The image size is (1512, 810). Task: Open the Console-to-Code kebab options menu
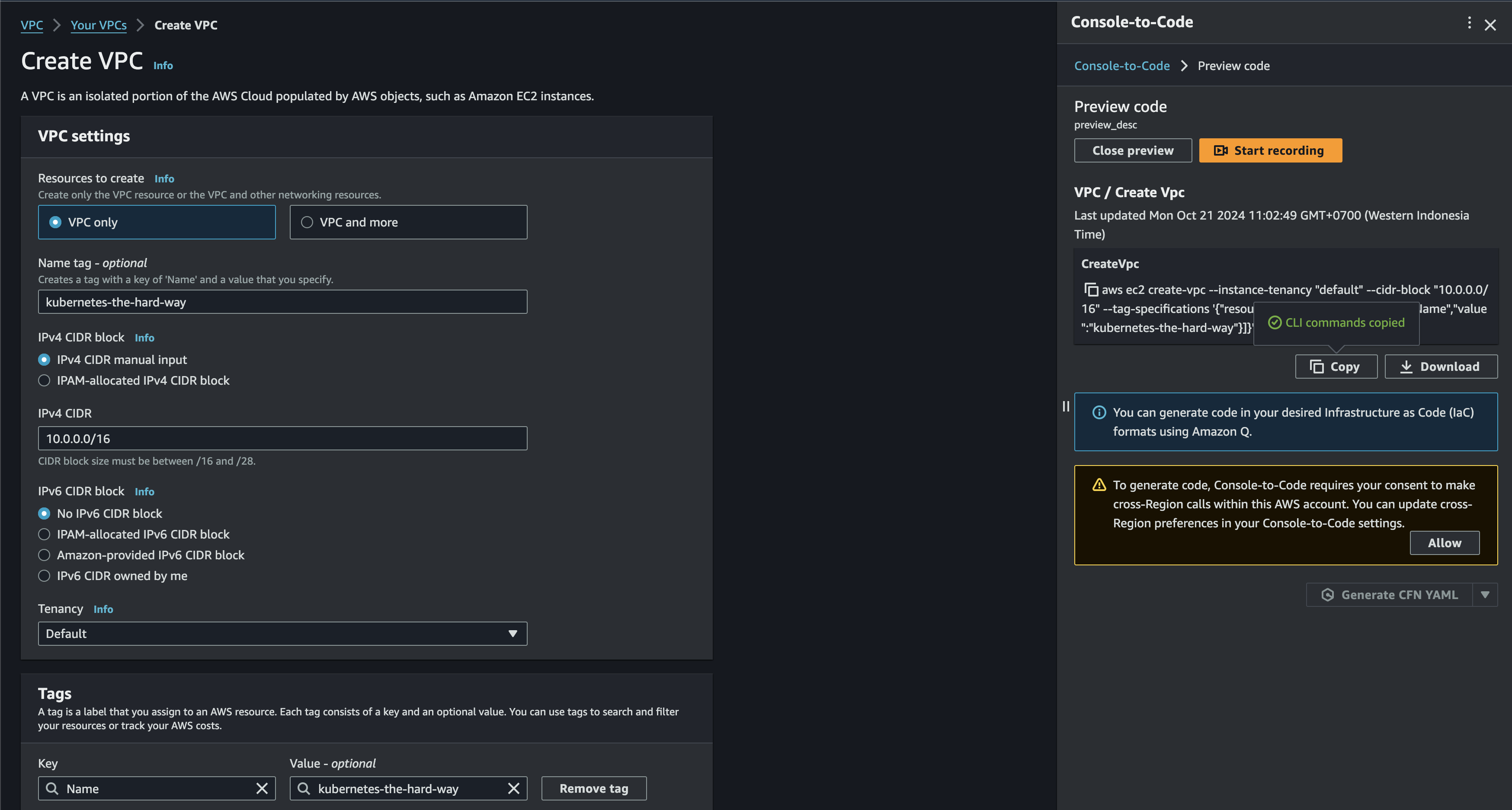[x=1469, y=23]
